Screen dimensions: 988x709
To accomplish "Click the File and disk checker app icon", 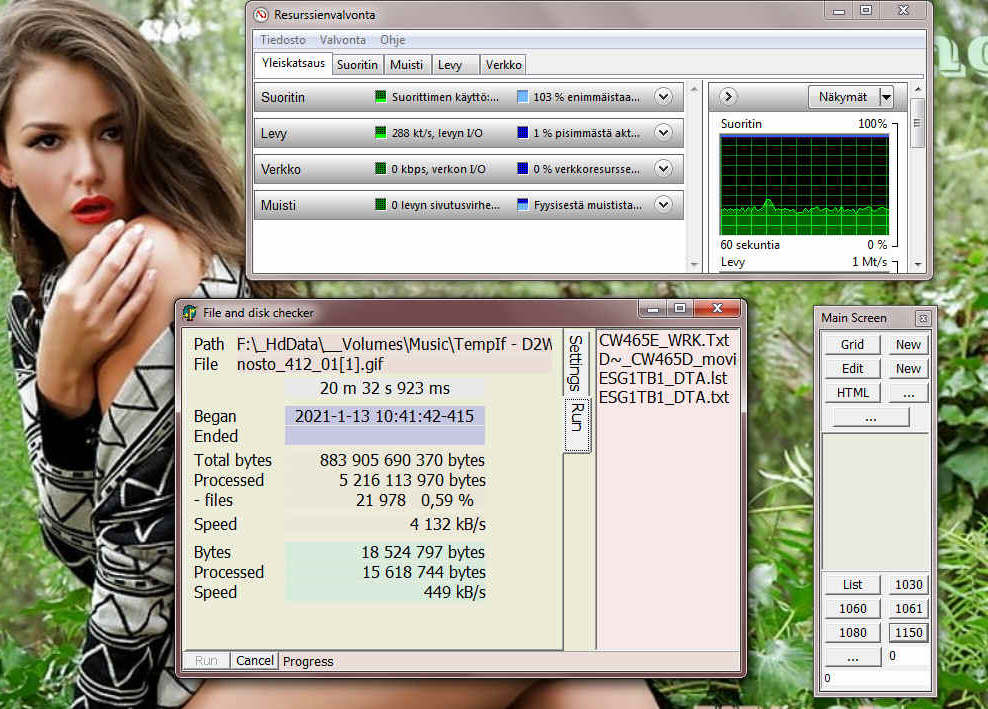I will tap(189, 312).
